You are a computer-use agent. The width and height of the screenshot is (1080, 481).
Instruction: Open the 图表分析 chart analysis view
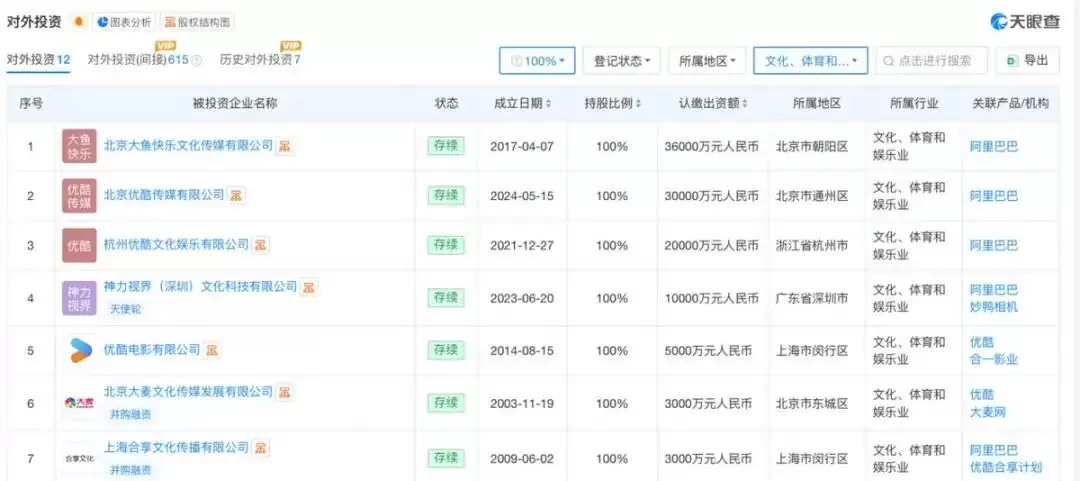pyautogui.click(x=125, y=21)
